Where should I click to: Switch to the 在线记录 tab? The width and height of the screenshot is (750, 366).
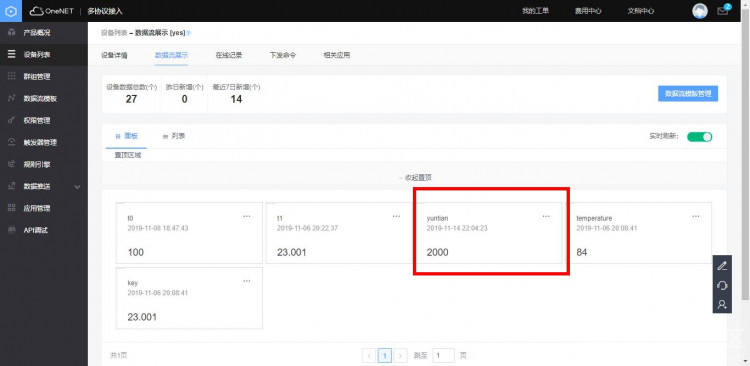(229, 55)
